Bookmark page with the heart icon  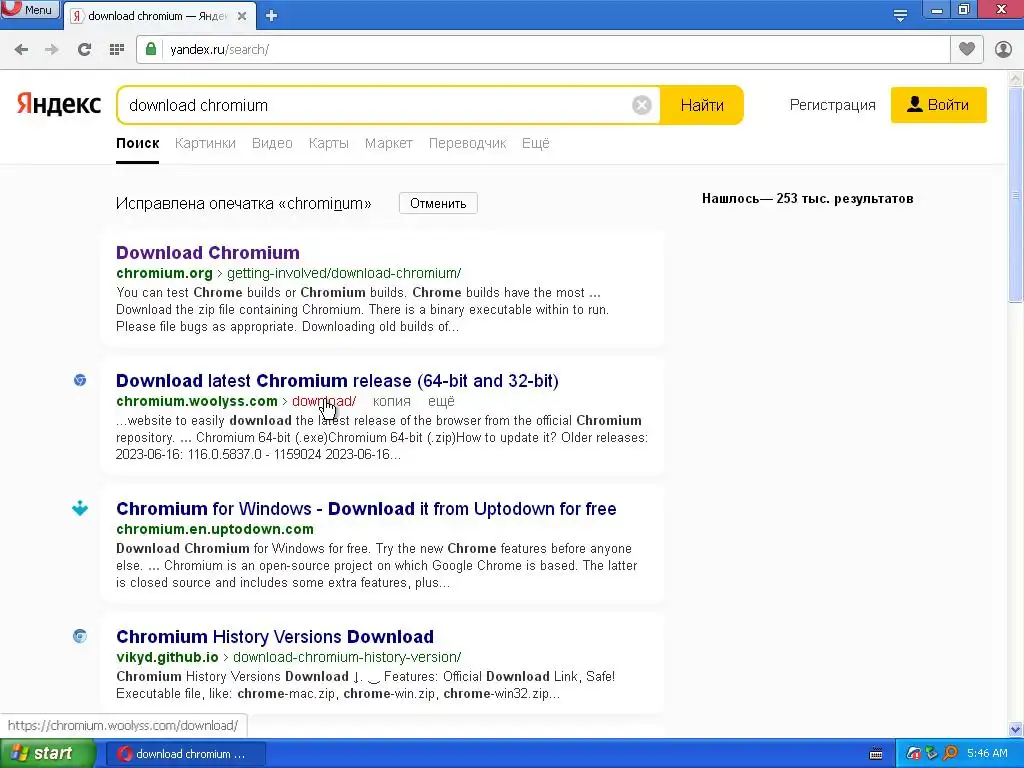coord(967,49)
